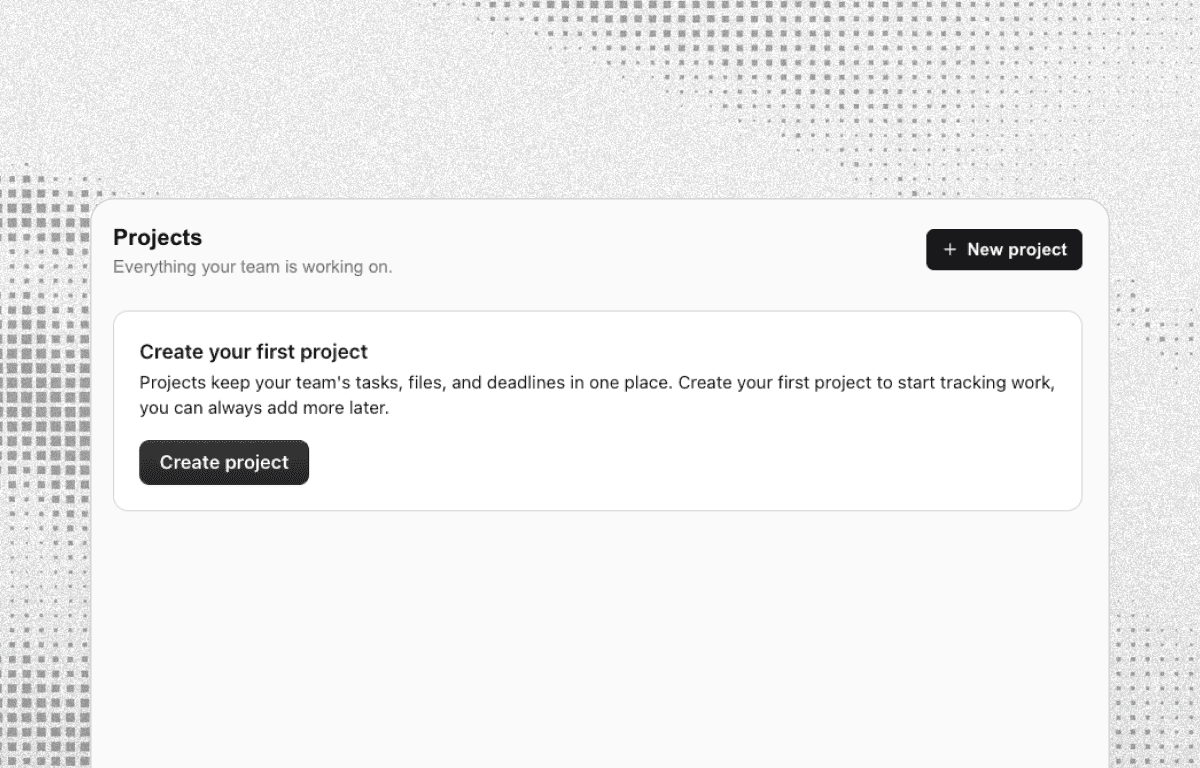
Task: Start creating a project from the empty-state card
Action: [x=224, y=462]
